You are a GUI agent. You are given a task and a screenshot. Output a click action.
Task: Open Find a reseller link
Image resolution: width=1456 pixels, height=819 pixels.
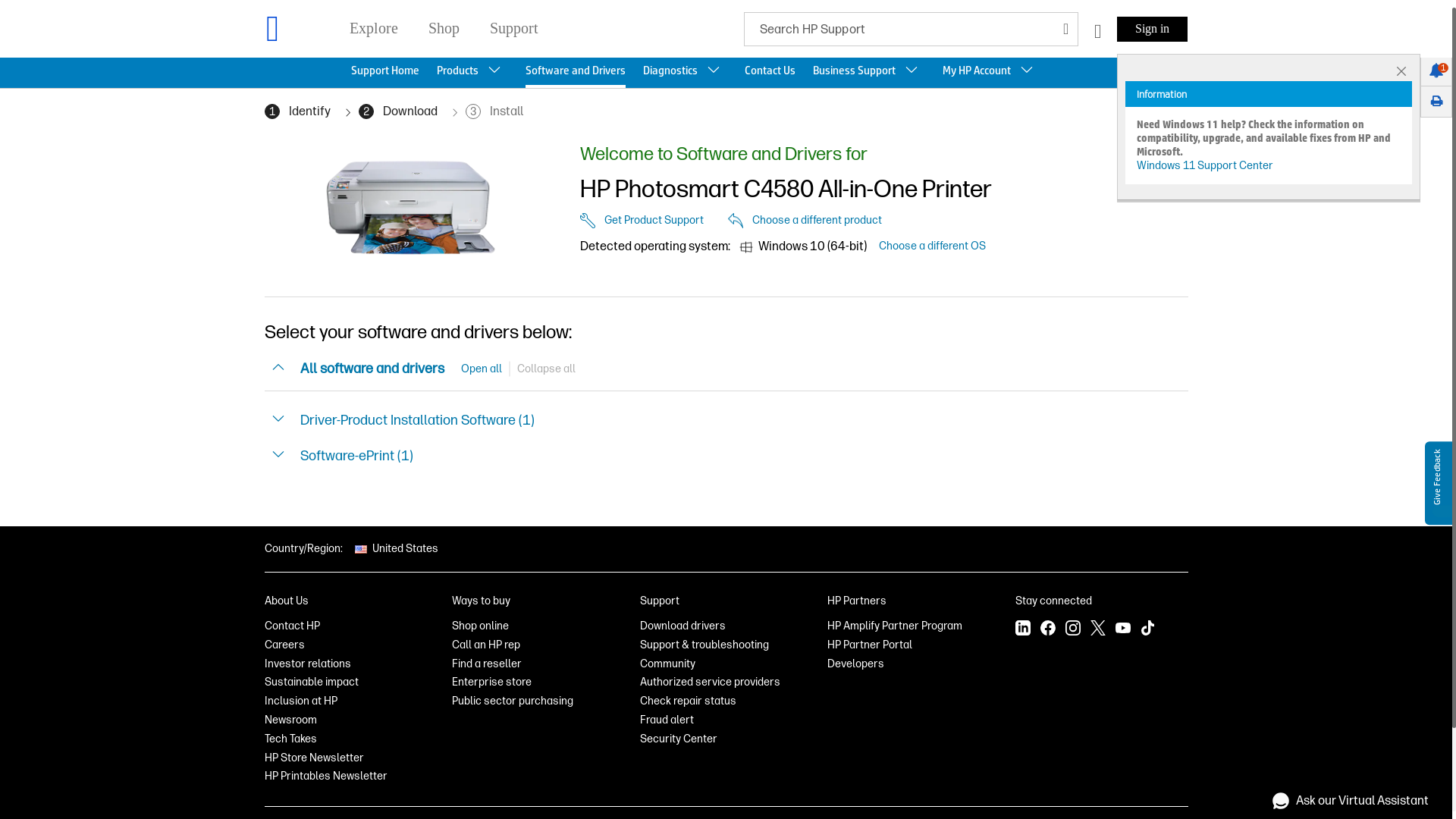[x=487, y=664]
